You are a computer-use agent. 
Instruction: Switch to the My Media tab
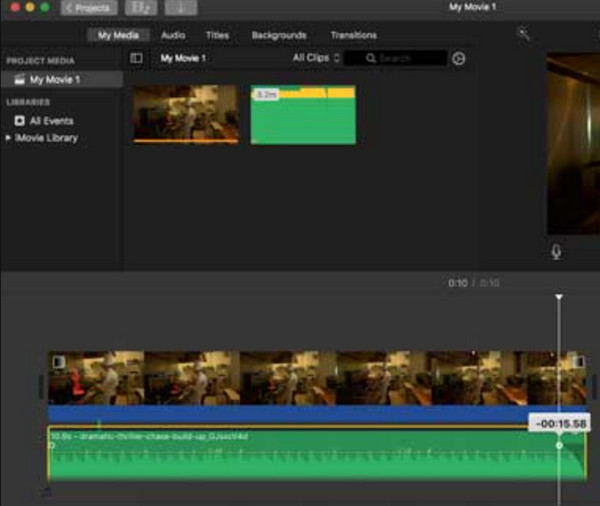click(118, 35)
